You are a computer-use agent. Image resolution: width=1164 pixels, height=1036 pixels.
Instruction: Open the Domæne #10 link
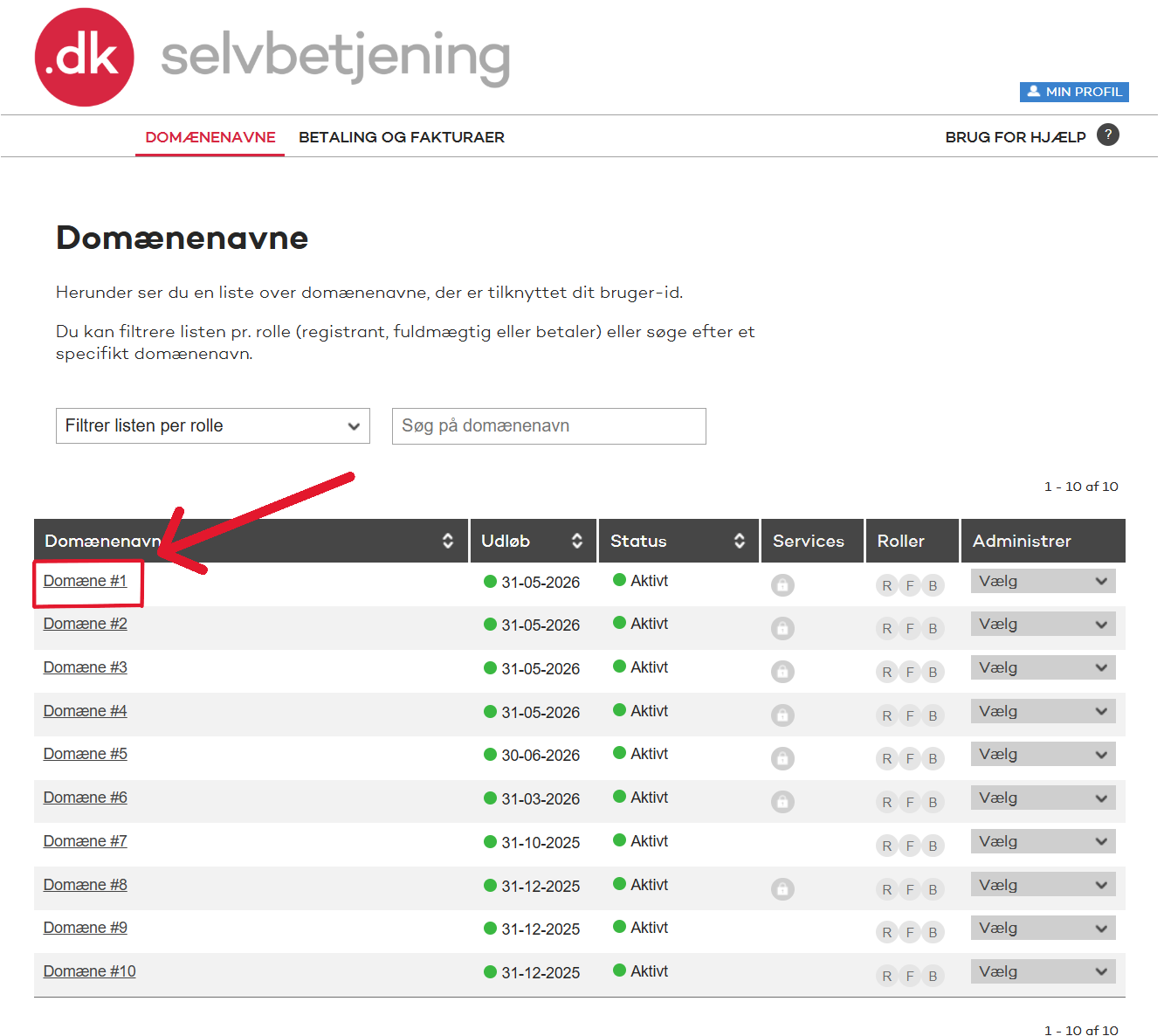coord(90,971)
